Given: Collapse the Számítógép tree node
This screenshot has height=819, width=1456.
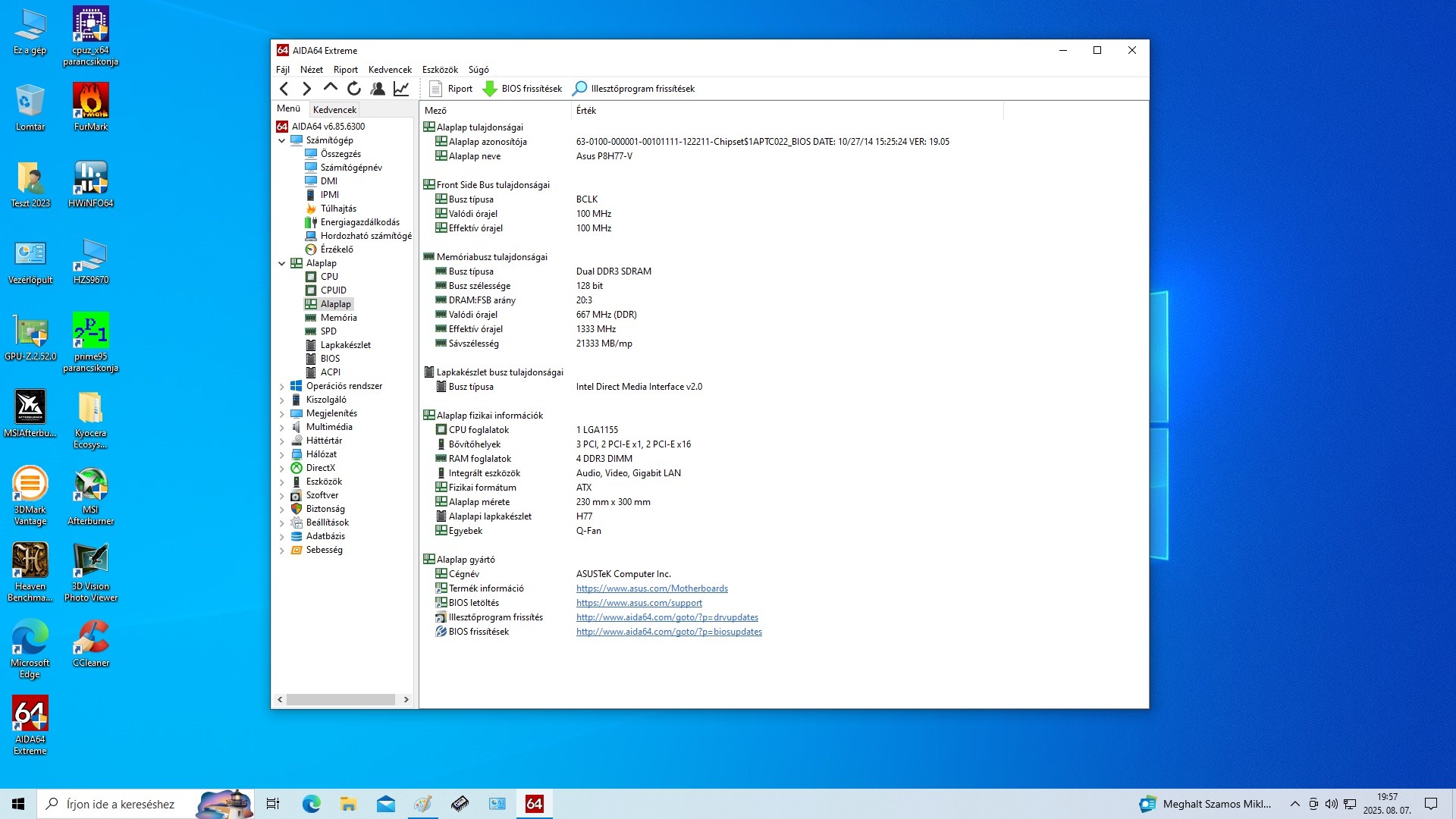Looking at the screenshot, I should [x=282, y=140].
